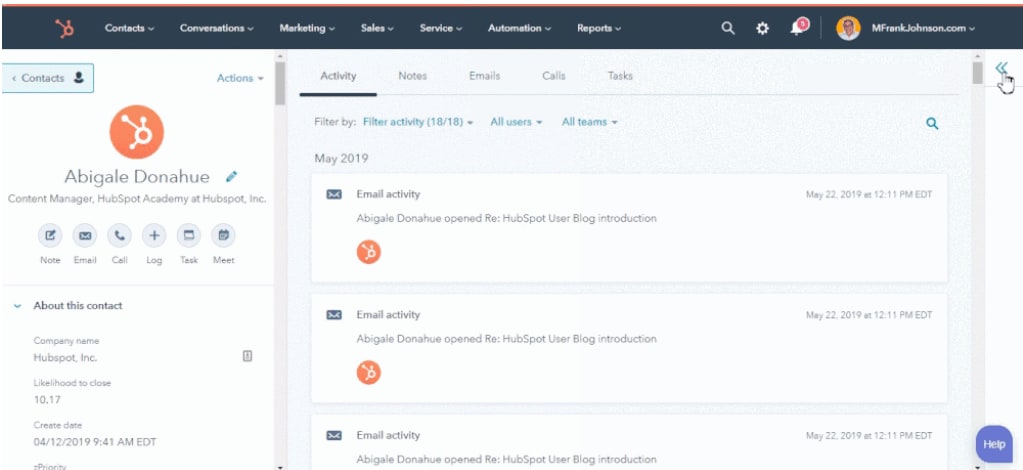Click the user avatar photo in navbar
Image resolution: width=1023 pixels, height=470 pixels.
[x=848, y=28]
